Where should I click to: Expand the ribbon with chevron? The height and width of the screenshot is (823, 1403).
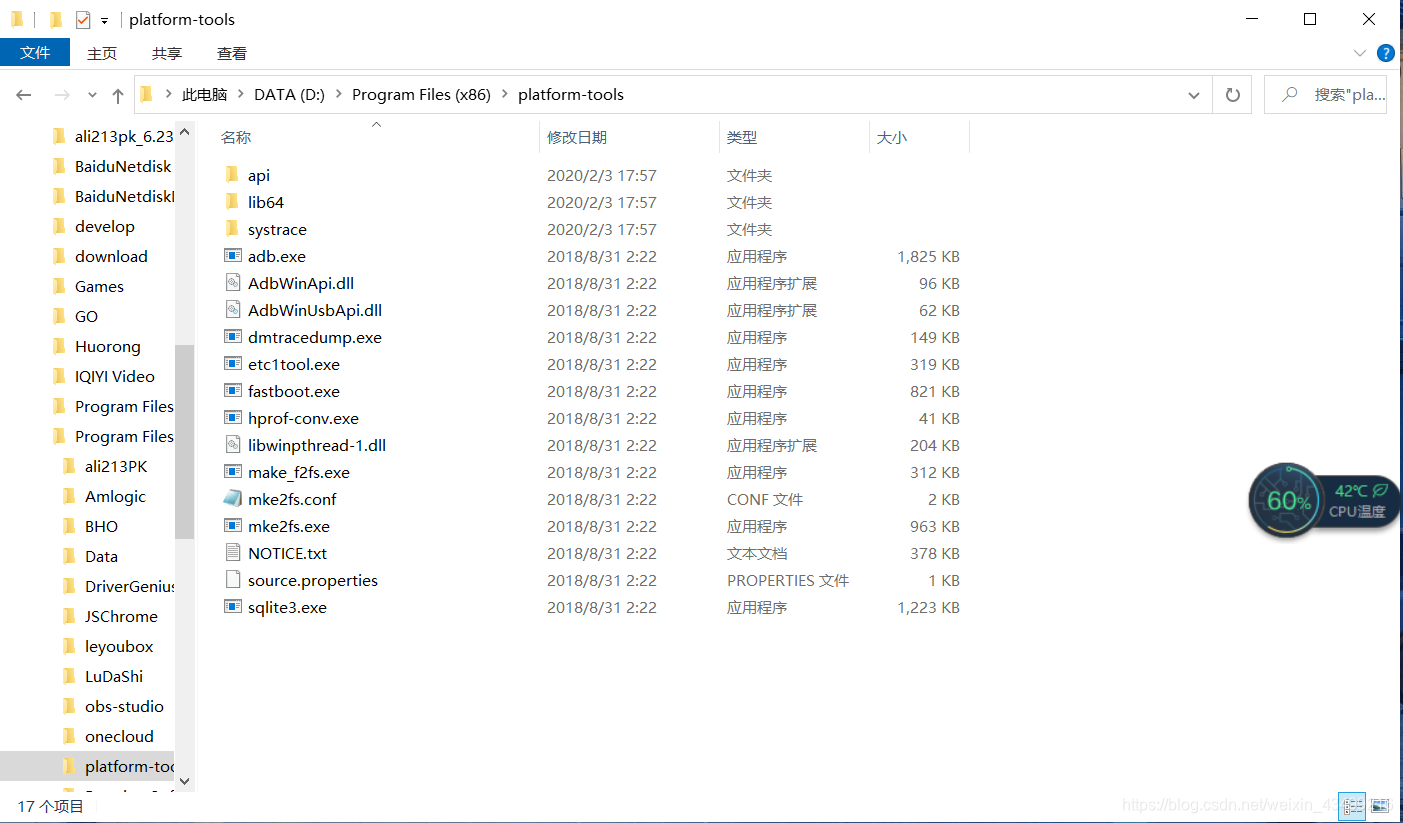pyautogui.click(x=1360, y=53)
